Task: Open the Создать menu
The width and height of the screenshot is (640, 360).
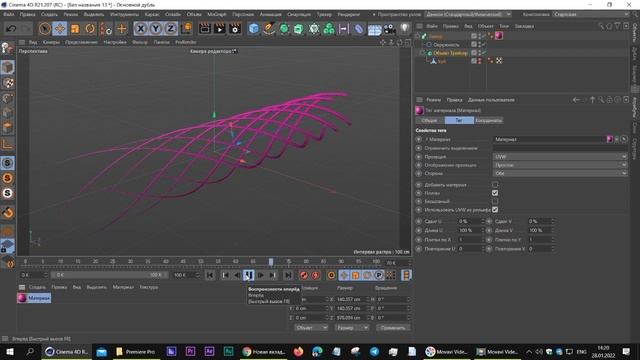Action: 49,14
